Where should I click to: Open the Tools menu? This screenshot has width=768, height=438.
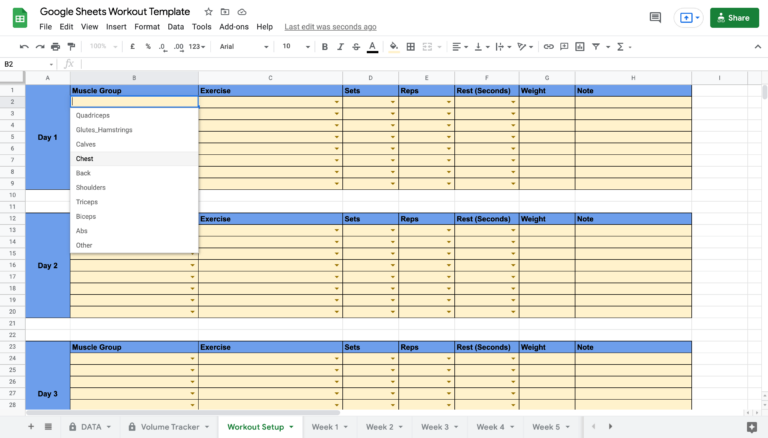pyautogui.click(x=201, y=27)
